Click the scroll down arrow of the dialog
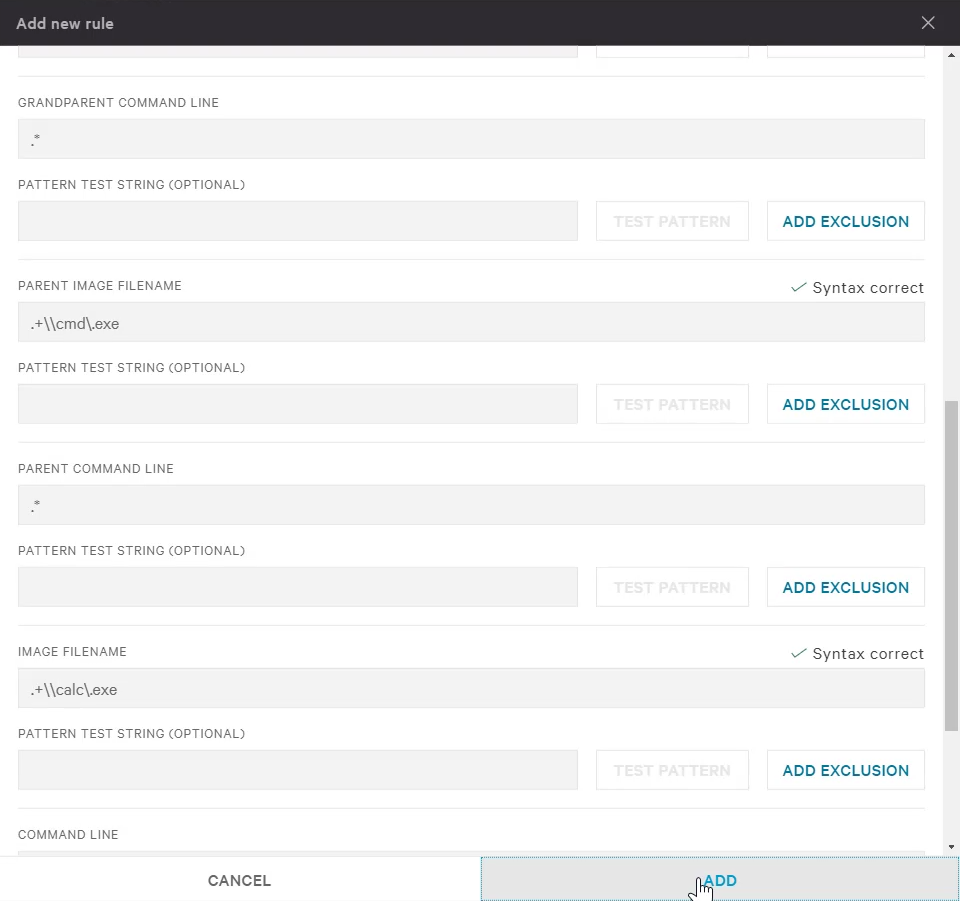960x901 pixels. coord(951,847)
